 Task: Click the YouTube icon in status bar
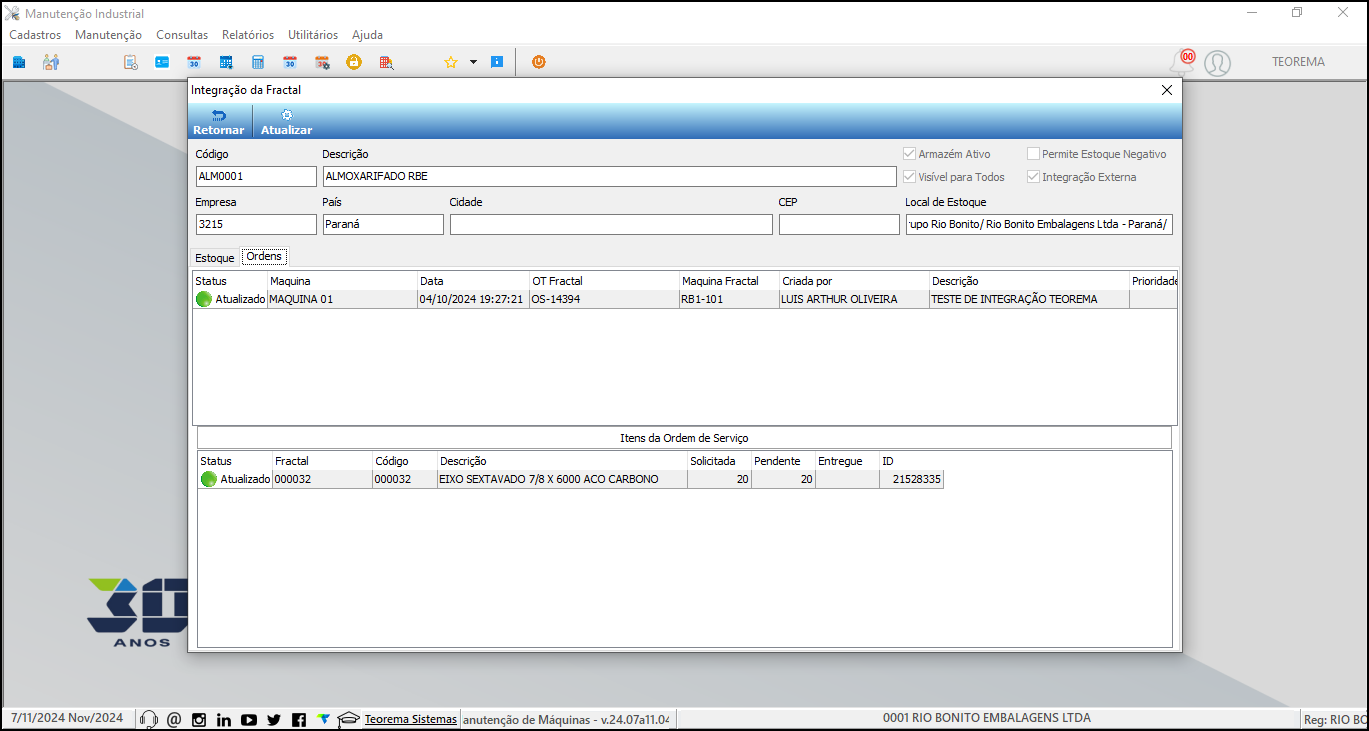point(249,719)
